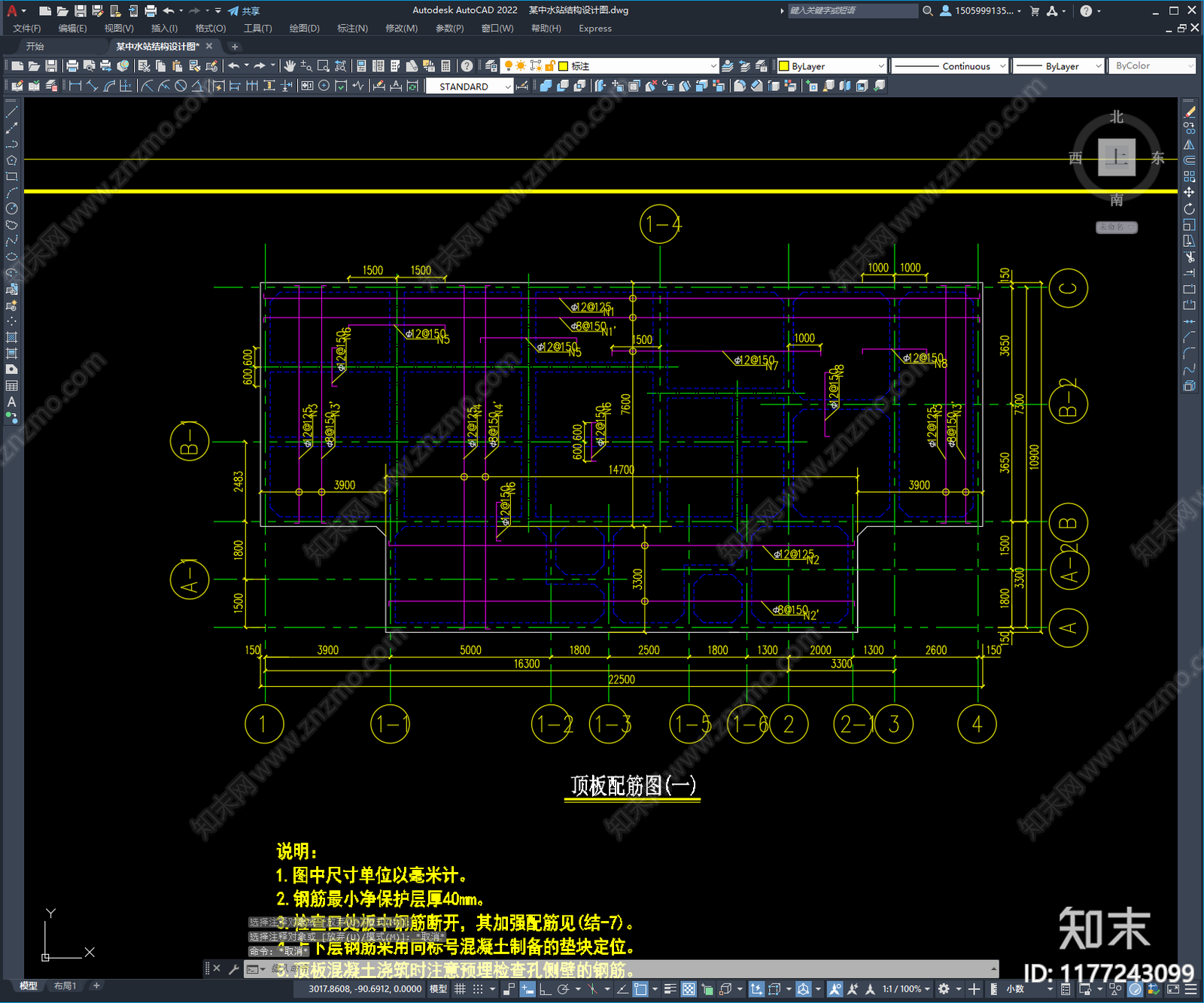The height and width of the screenshot is (1003, 1204).
Task: Toggle ortho mode in status bar
Action: 545,989
